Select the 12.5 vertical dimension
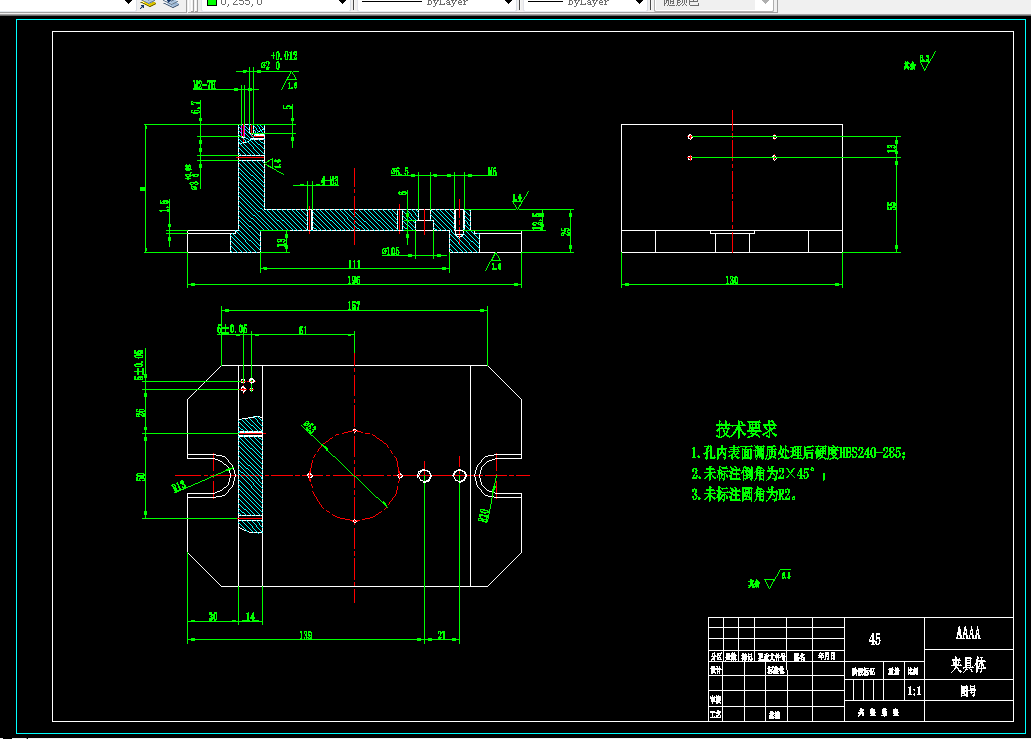The height and width of the screenshot is (739, 1031). pos(539,221)
